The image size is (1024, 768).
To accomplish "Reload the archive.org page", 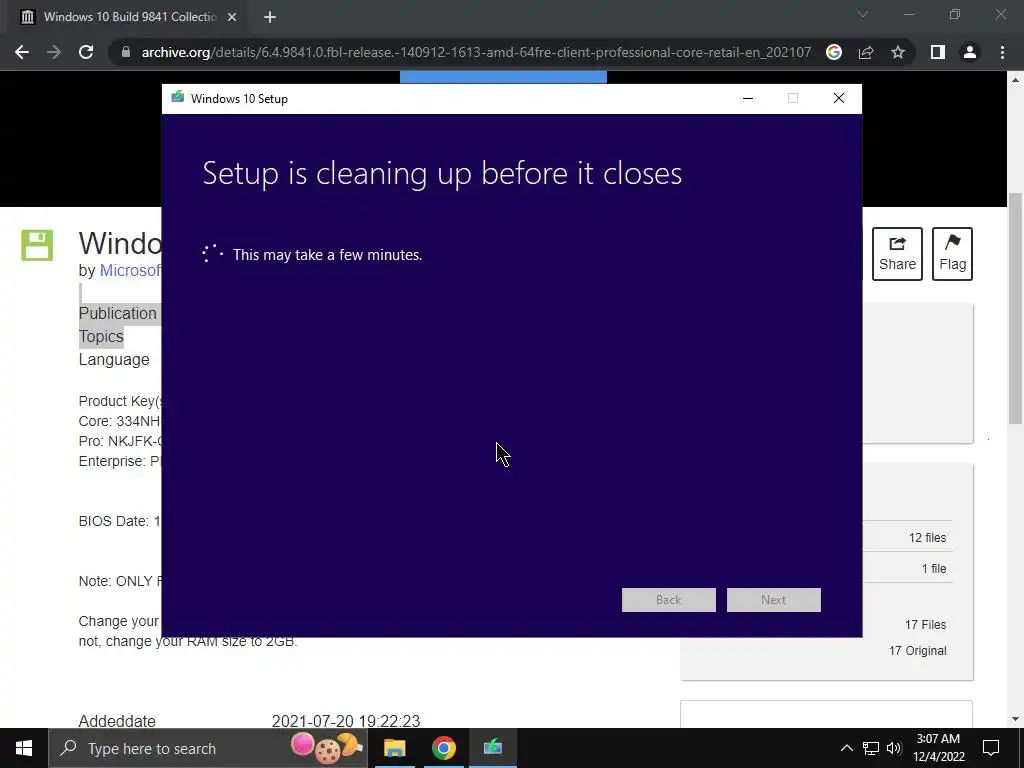I will coord(86,52).
